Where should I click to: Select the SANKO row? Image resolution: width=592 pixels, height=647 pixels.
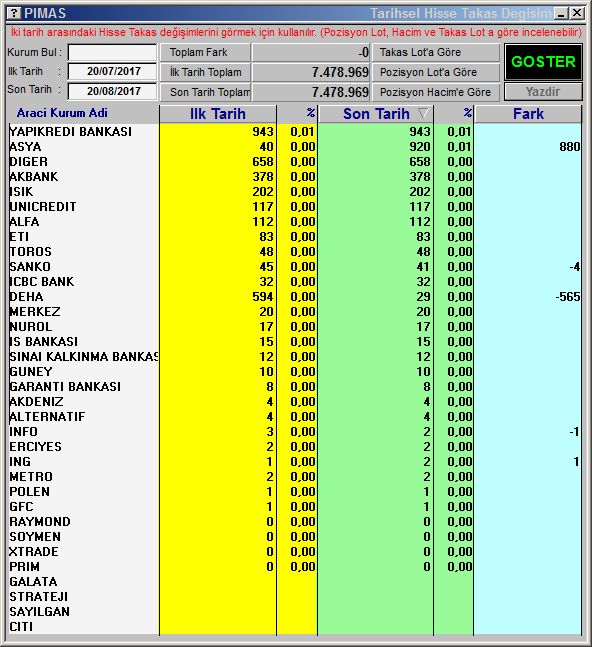coord(295,267)
